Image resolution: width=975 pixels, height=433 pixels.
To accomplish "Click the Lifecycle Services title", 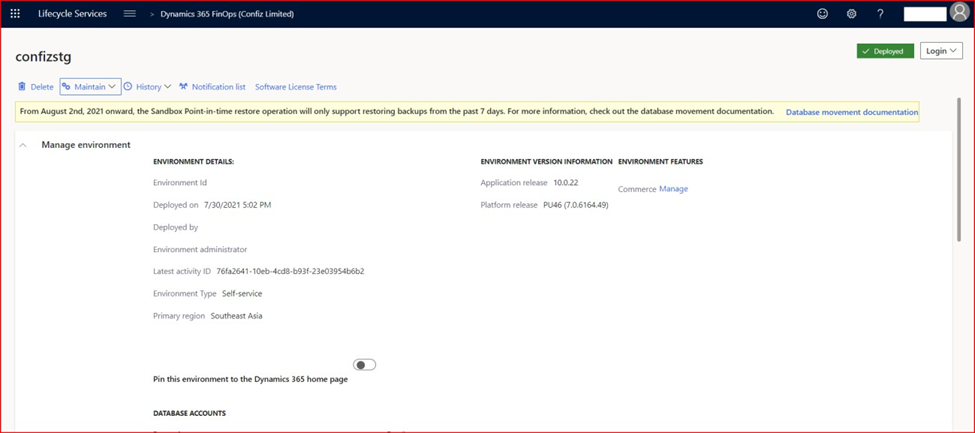I will [x=76, y=14].
